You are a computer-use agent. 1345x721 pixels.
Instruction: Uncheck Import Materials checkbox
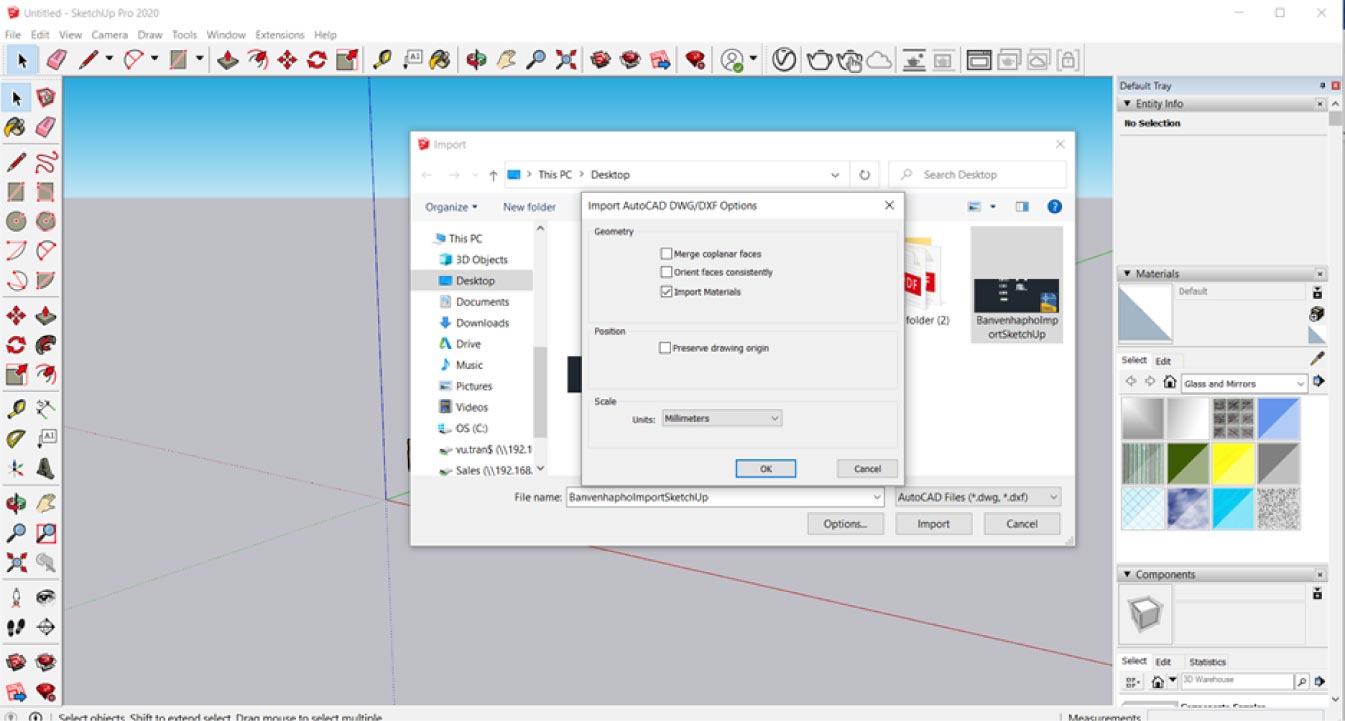pyautogui.click(x=666, y=292)
